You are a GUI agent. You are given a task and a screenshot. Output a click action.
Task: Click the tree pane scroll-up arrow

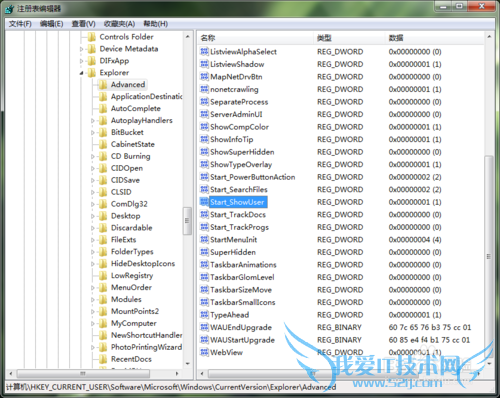187,37
